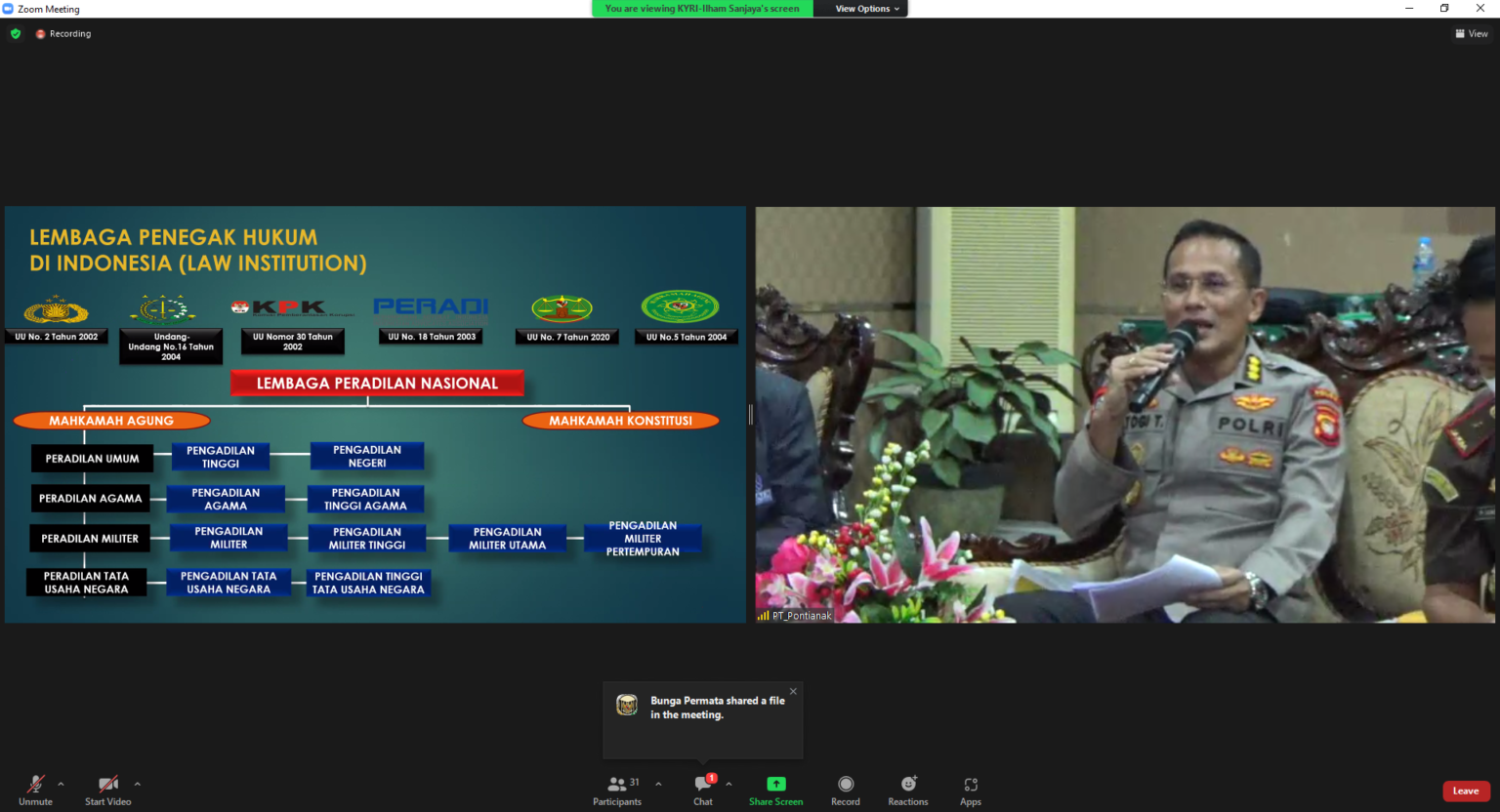The width and height of the screenshot is (1500, 812).
Task: Click the divider between shared screen and video
Action: pos(750,415)
